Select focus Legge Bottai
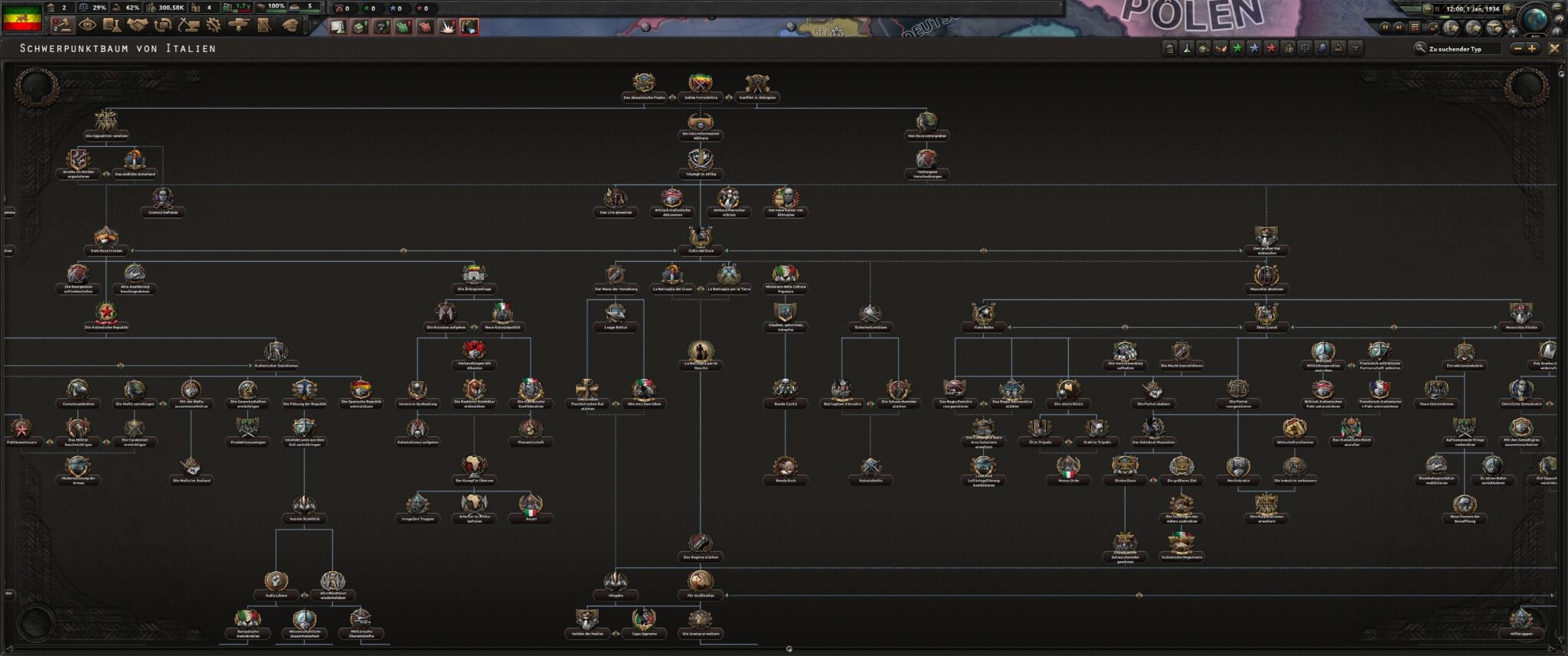Image resolution: width=1568 pixels, height=656 pixels. click(x=616, y=316)
